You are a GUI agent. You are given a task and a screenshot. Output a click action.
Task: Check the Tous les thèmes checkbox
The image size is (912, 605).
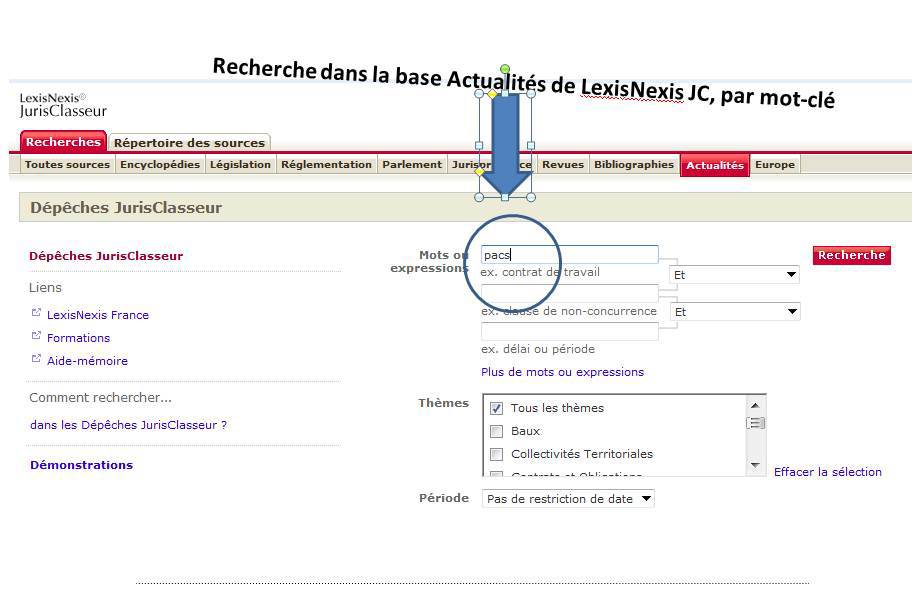pos(496,408)
